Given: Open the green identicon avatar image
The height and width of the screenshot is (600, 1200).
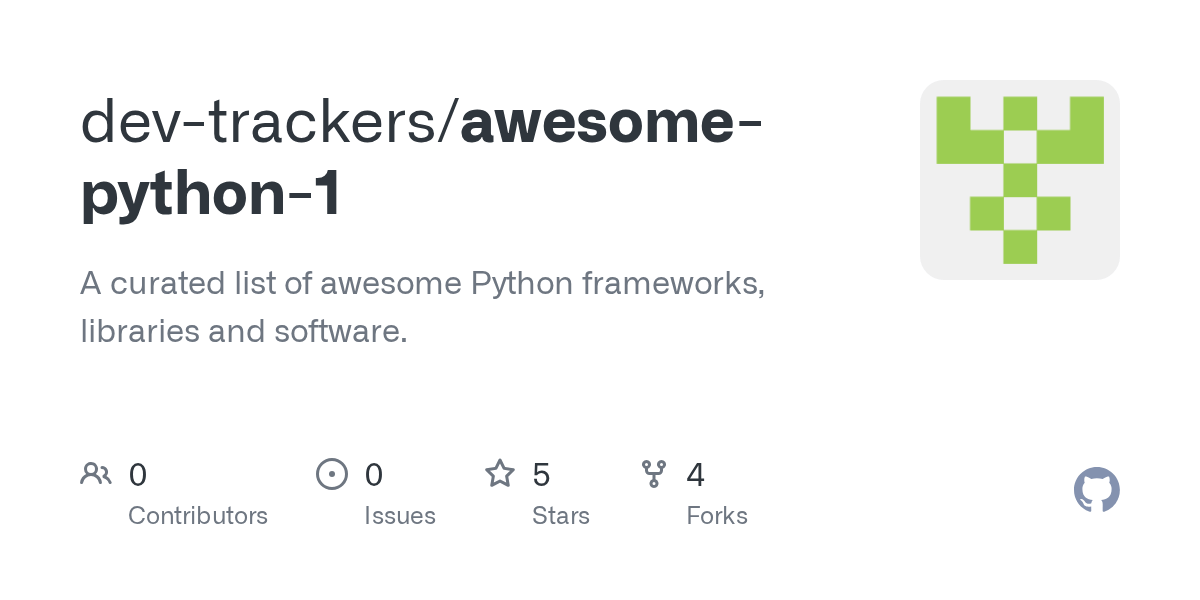Looking at the screenshot, I should point(1019,180).
